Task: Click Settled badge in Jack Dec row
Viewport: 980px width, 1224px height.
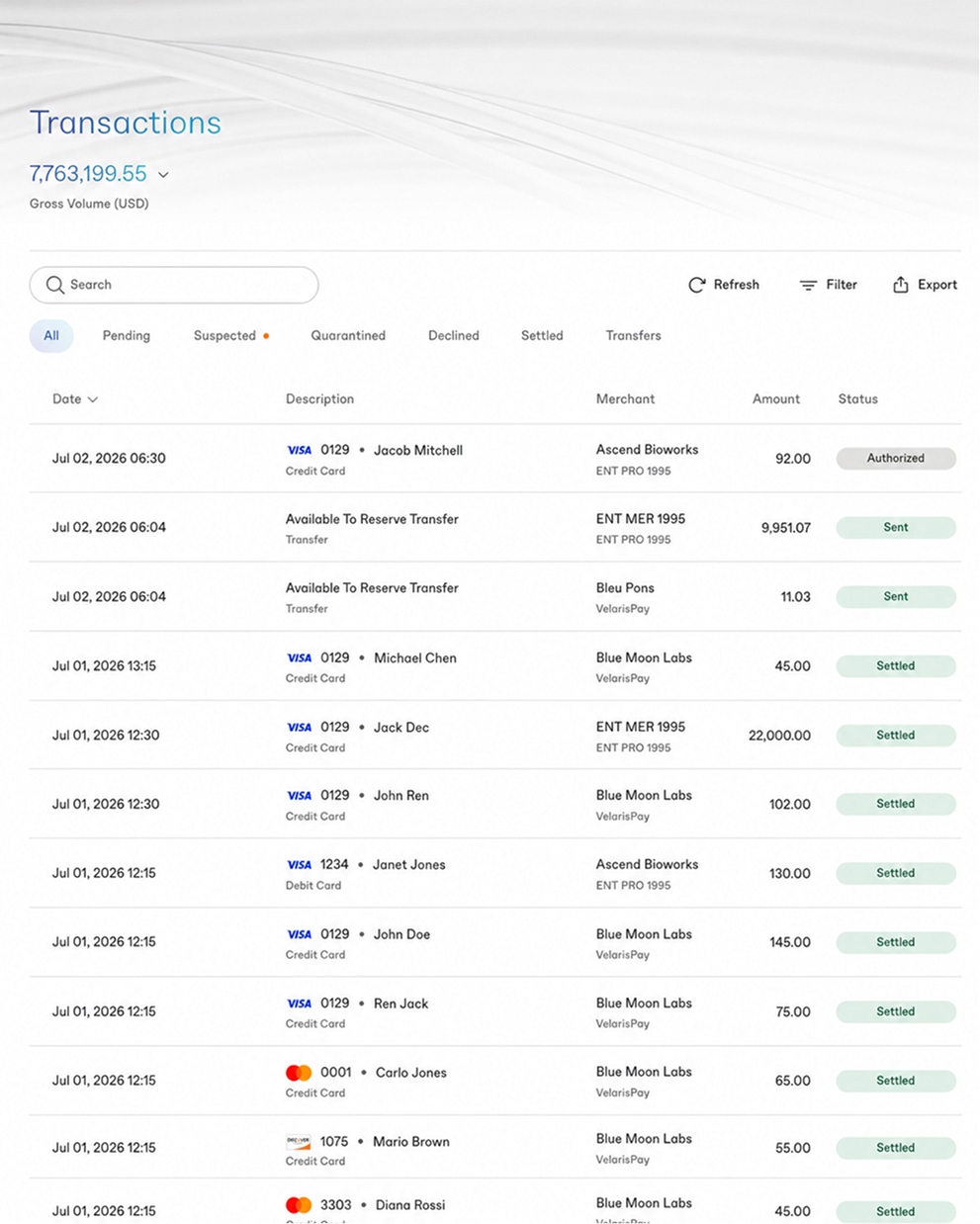Action: coord(896,736)
